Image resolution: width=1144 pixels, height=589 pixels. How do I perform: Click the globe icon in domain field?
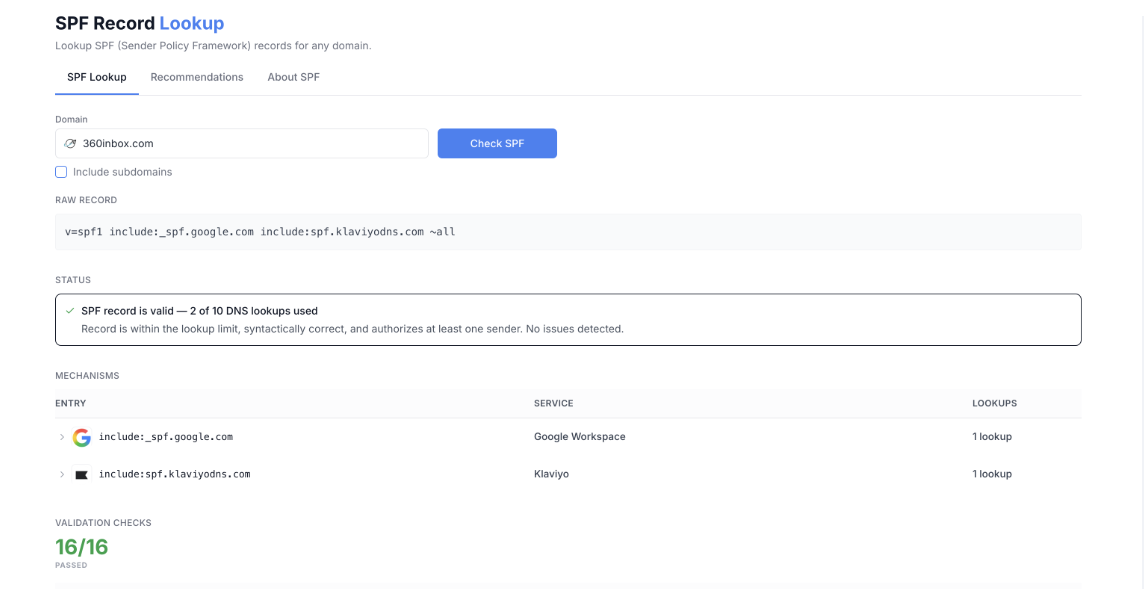point(70,144)
